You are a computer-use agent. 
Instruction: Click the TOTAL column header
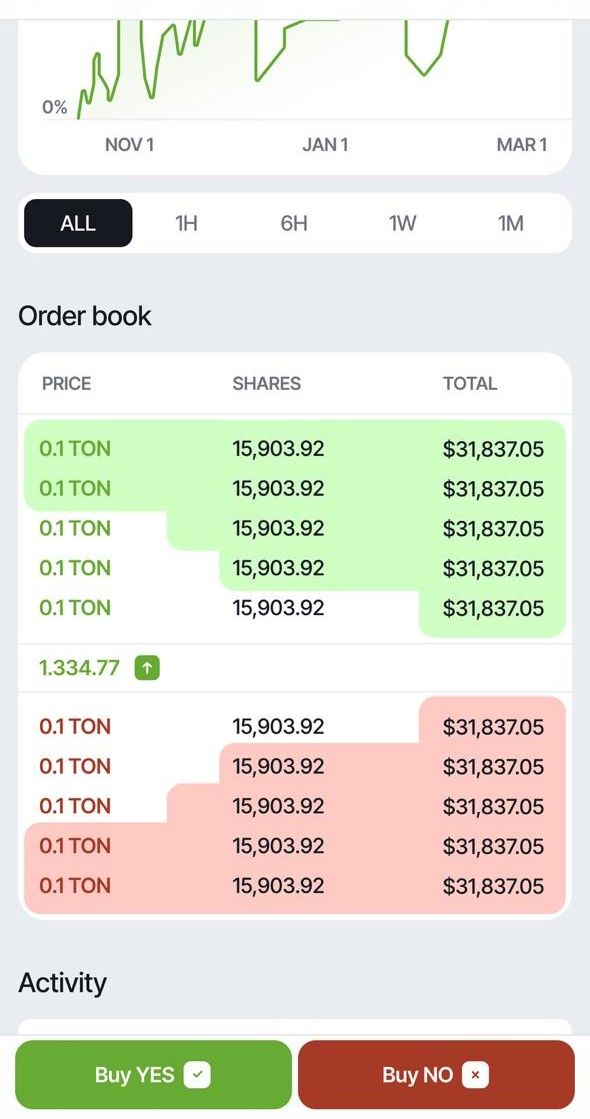pos(470,383)
